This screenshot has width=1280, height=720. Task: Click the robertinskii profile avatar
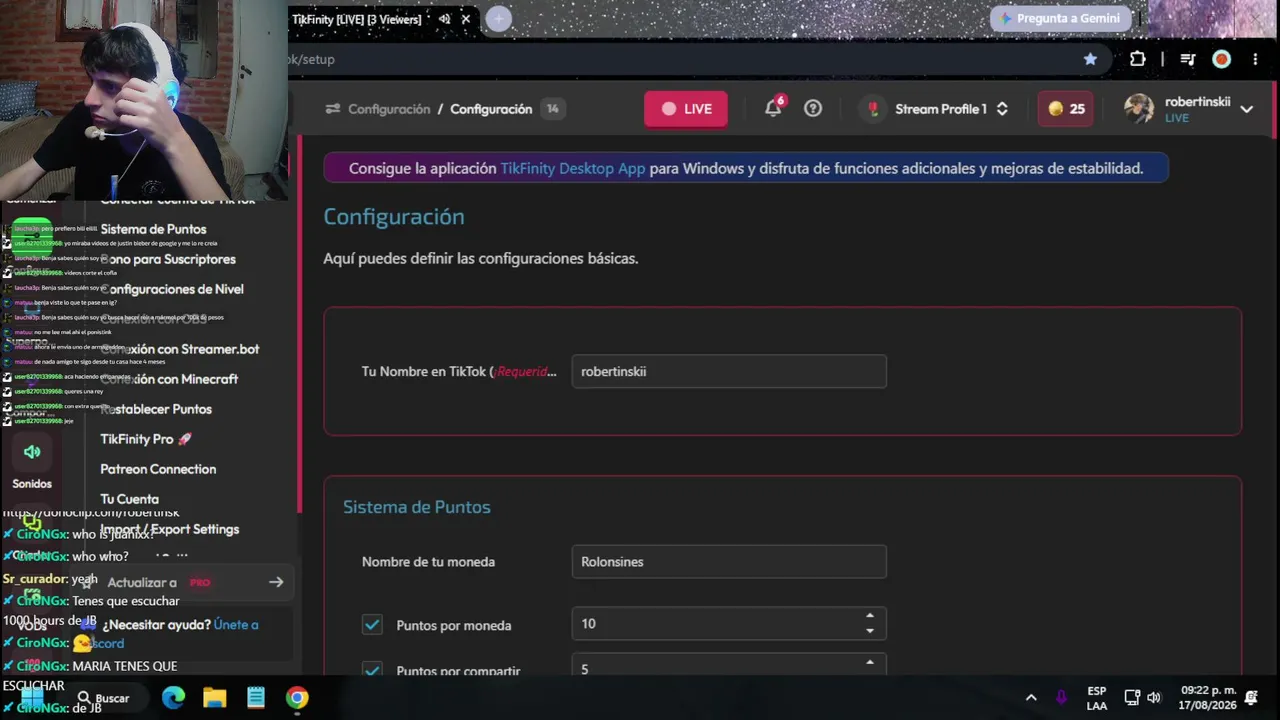[x=1138, y=109]
